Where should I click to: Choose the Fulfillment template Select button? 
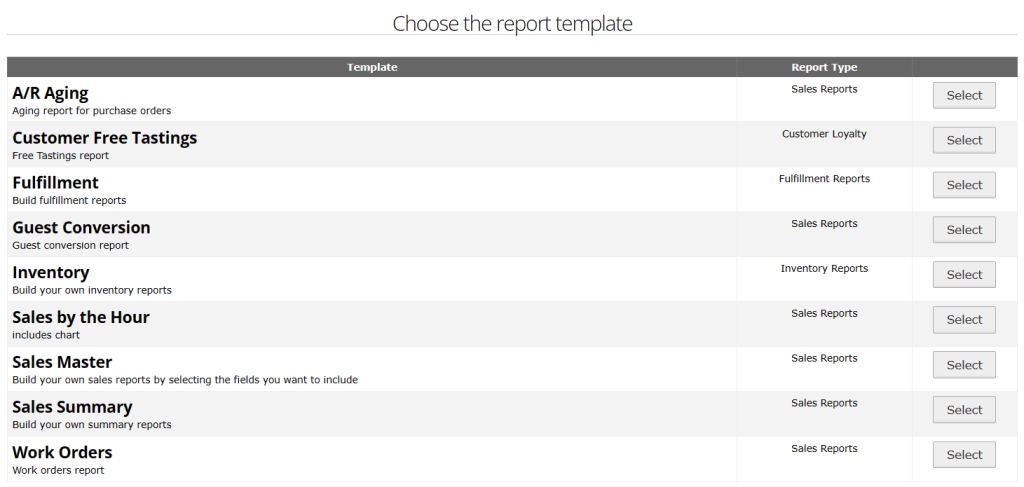964,185
